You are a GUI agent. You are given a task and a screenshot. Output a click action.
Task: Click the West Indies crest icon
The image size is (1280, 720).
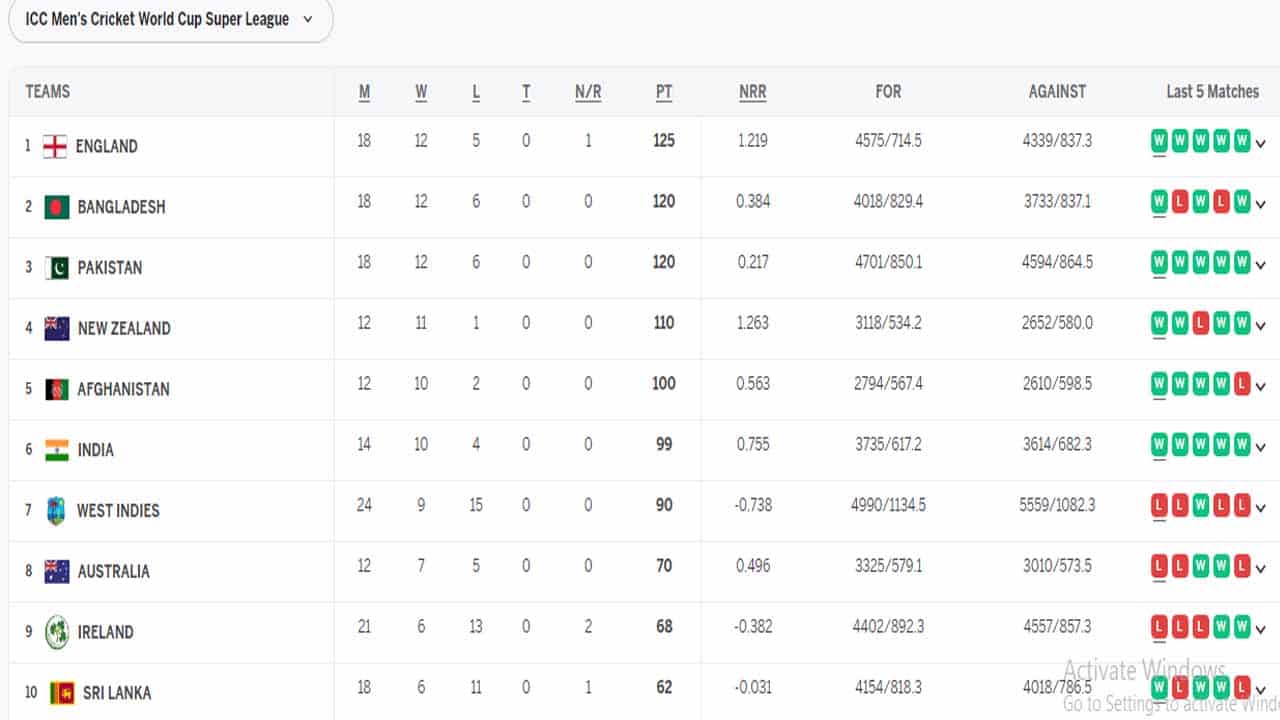(x=57, y=511)
